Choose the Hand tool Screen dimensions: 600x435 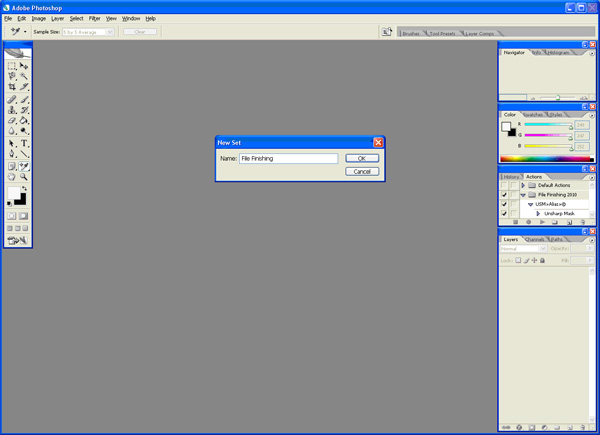[12, 177]
